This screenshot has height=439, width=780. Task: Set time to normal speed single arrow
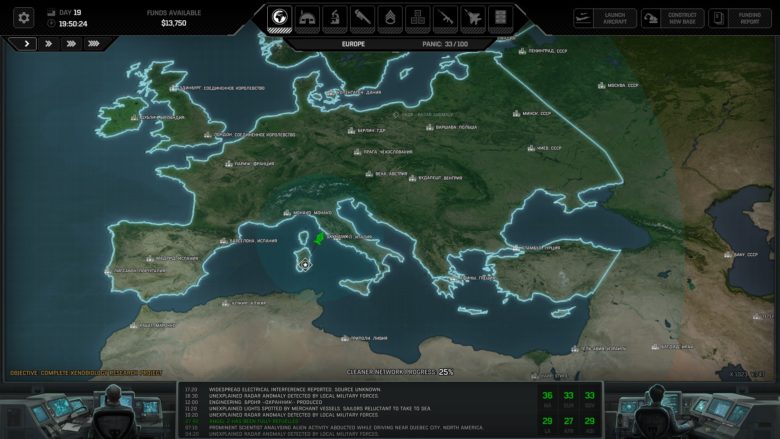tap(26, 44)
